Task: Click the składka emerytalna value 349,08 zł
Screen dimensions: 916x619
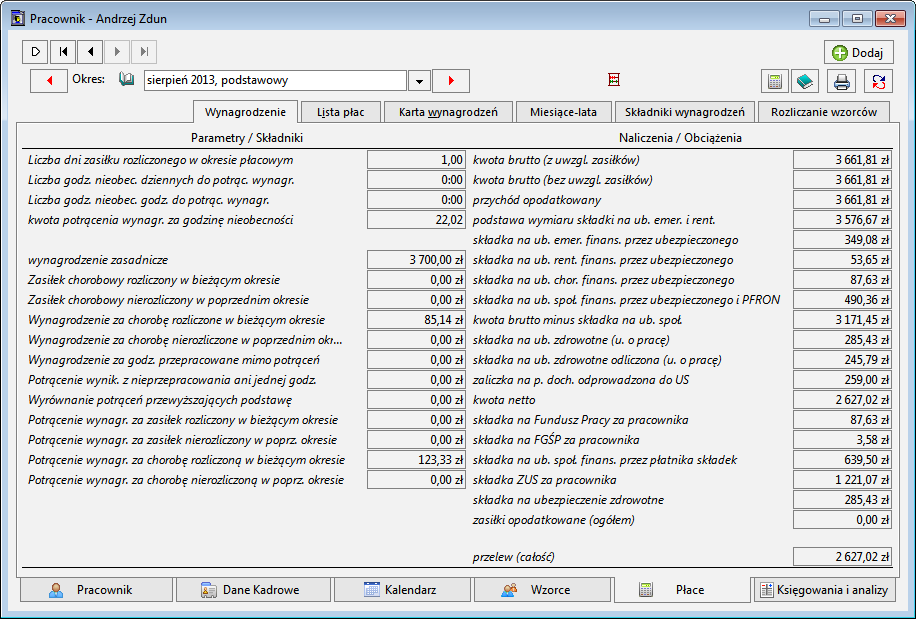Action: pos(842,240)
